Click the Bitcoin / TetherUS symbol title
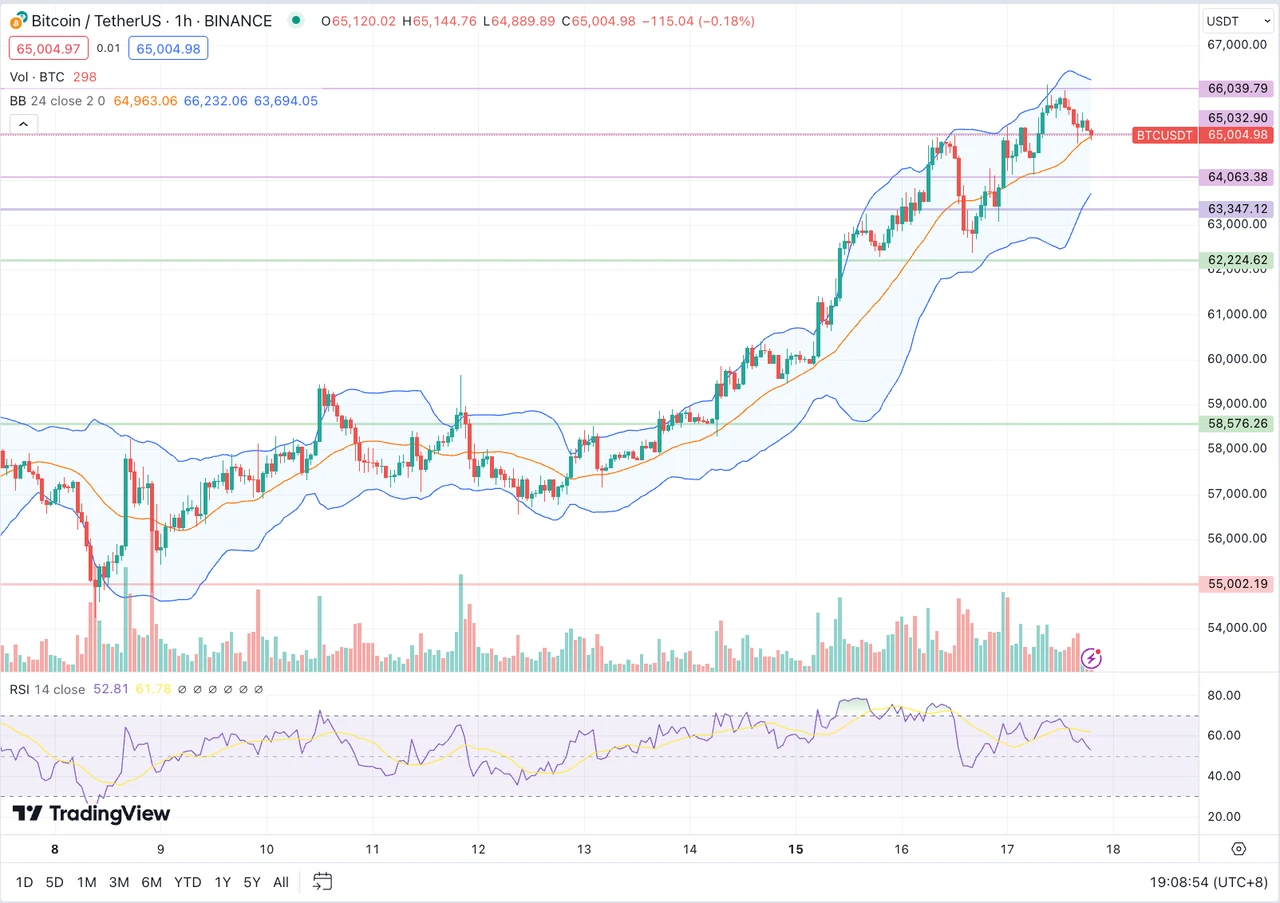Viewport: 1280px width, 903px height. 152,21
